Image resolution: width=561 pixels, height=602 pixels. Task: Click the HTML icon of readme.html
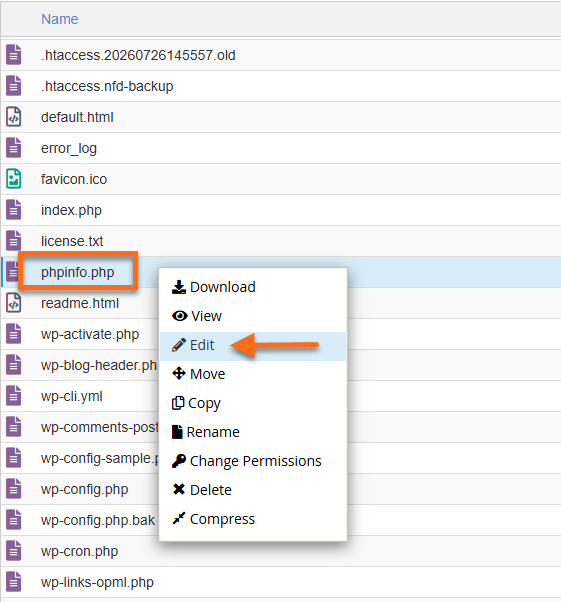coord(13,303)
